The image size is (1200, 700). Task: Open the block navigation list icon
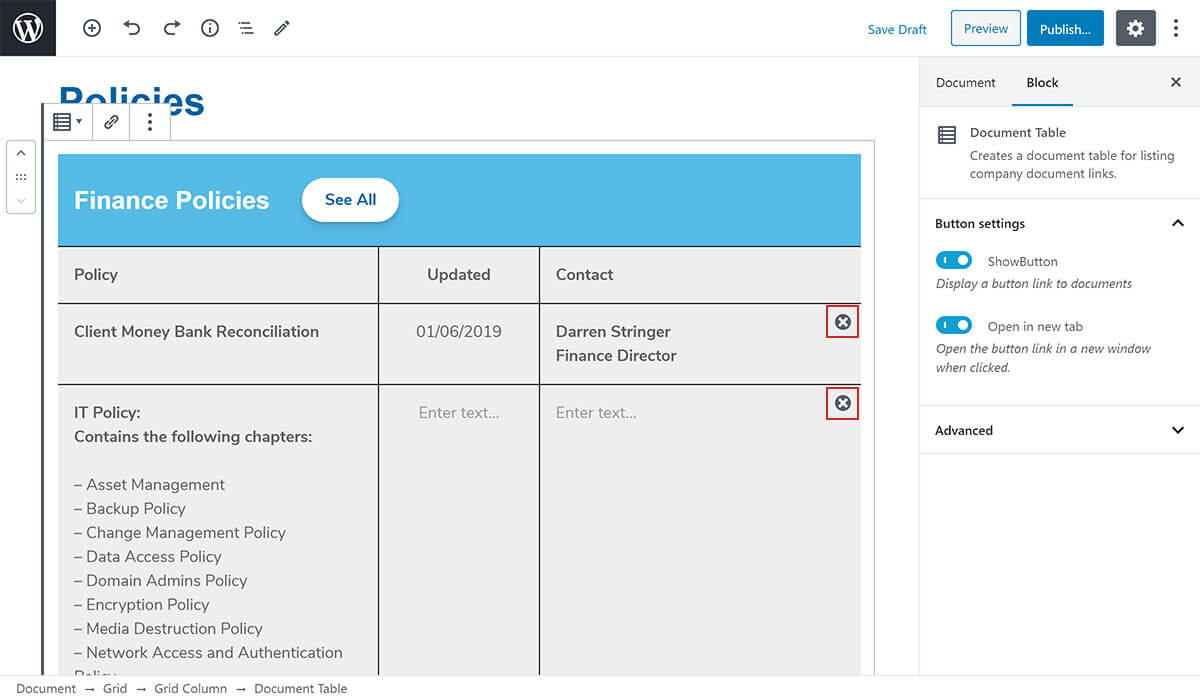tap(246, 29)
